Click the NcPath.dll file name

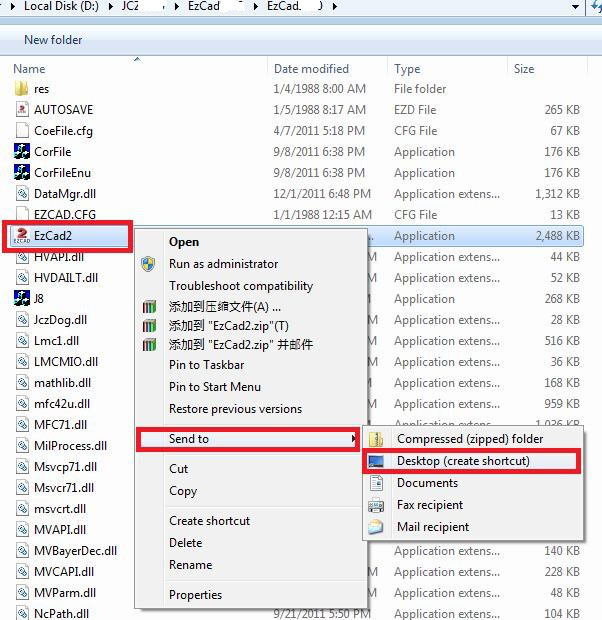coord(61,614)
